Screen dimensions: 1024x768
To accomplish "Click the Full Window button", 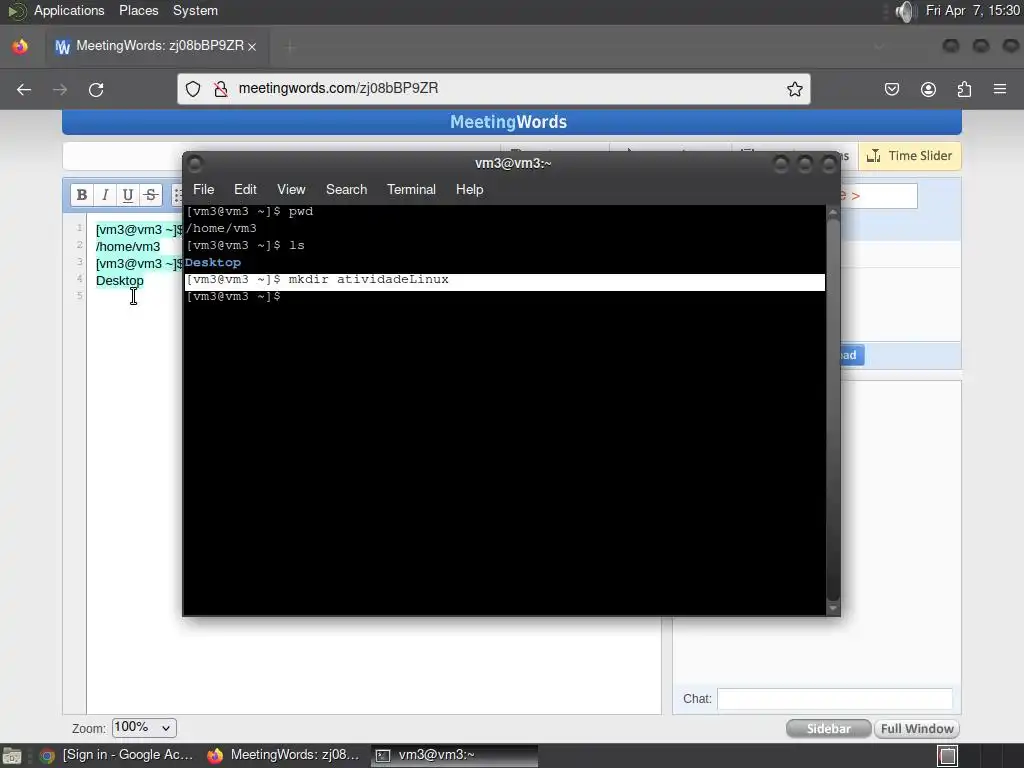I will pos(917,729).
